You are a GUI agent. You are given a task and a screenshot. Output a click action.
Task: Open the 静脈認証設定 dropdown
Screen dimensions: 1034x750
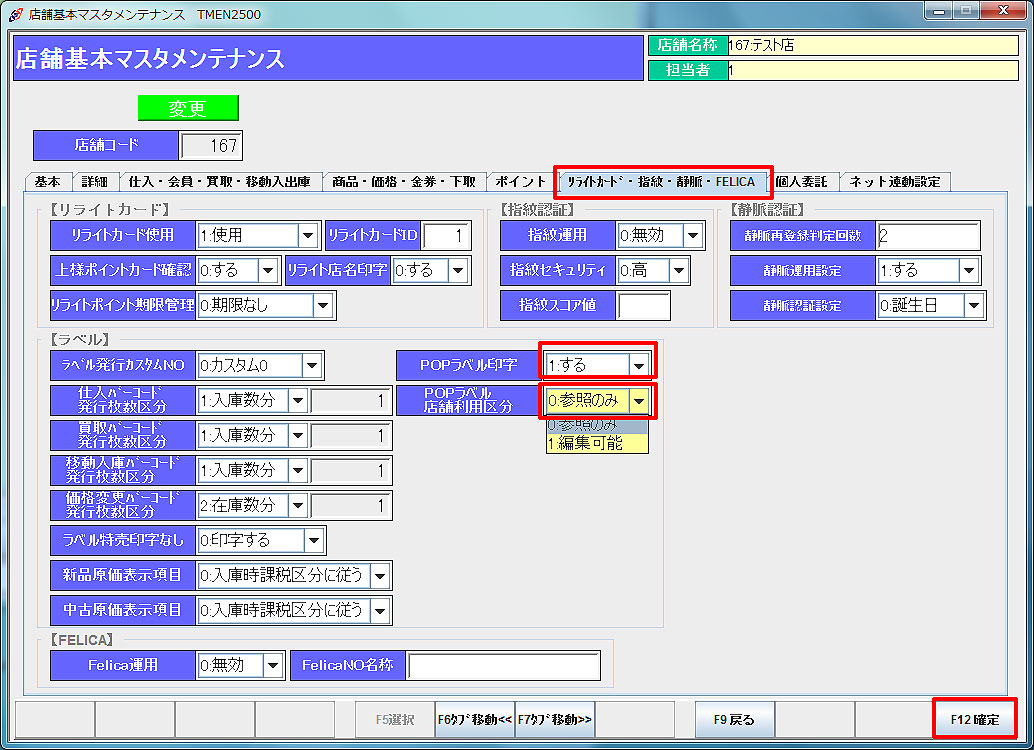coord(975,306)
